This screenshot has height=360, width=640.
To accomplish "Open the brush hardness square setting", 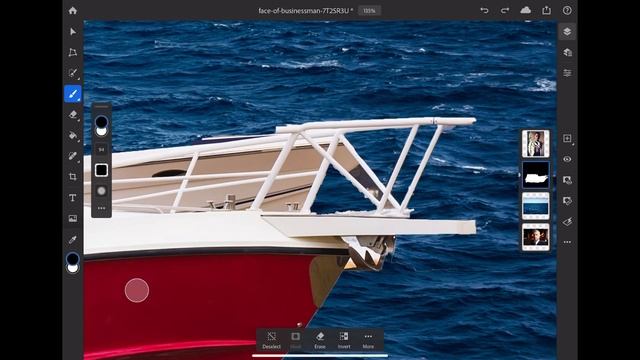I will click(101, 170).
